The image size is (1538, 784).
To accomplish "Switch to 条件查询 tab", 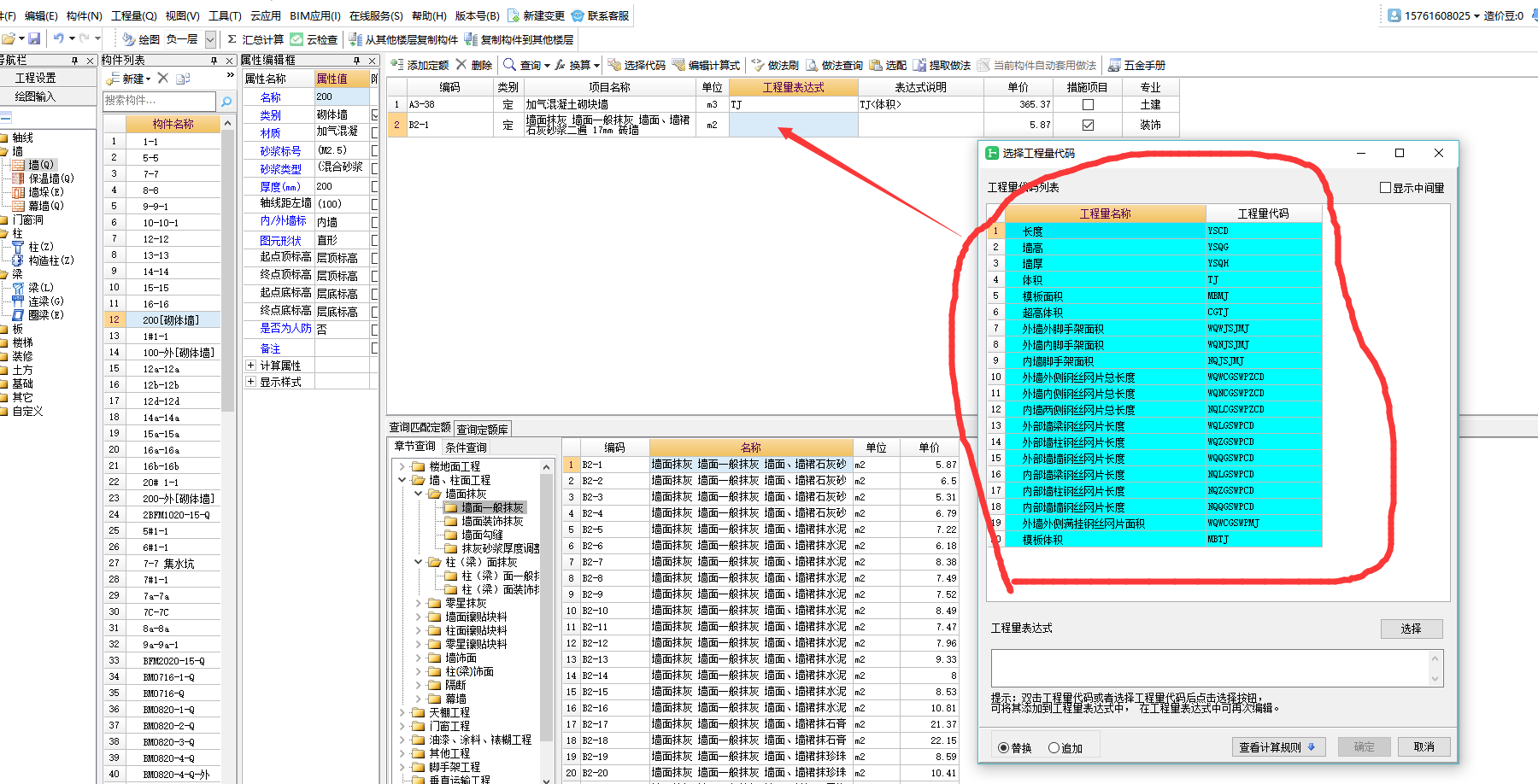I will [466, 448].
